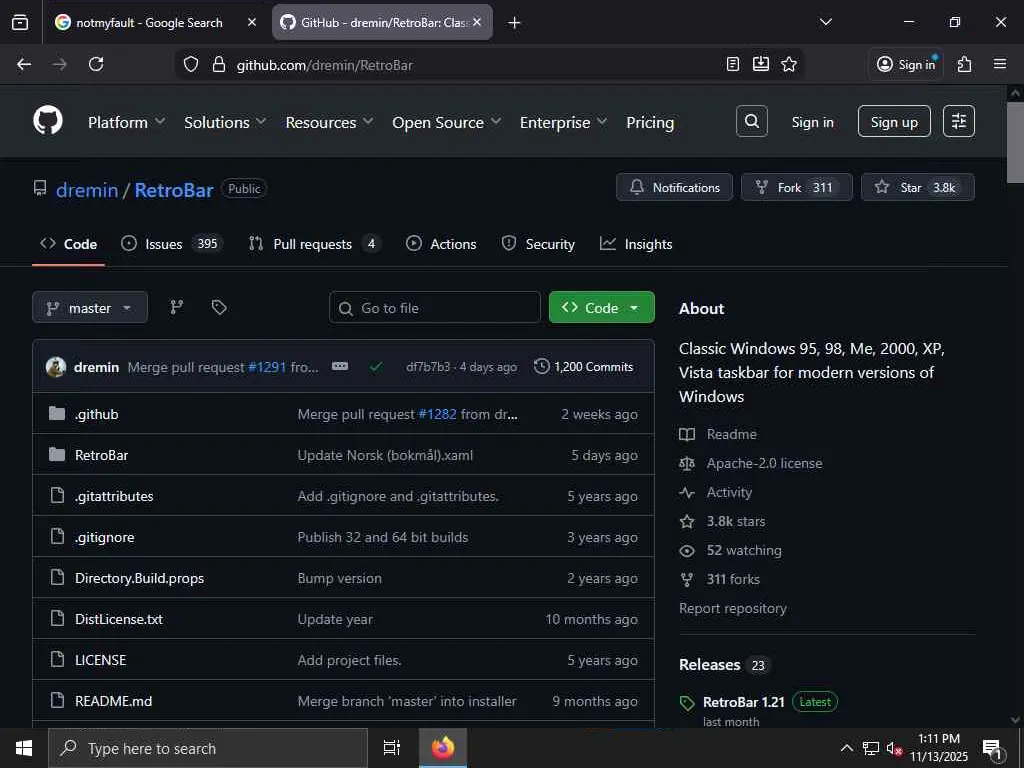Show hidden tray icons chevron
This screenshot has height=768, width=1024.
846,748
